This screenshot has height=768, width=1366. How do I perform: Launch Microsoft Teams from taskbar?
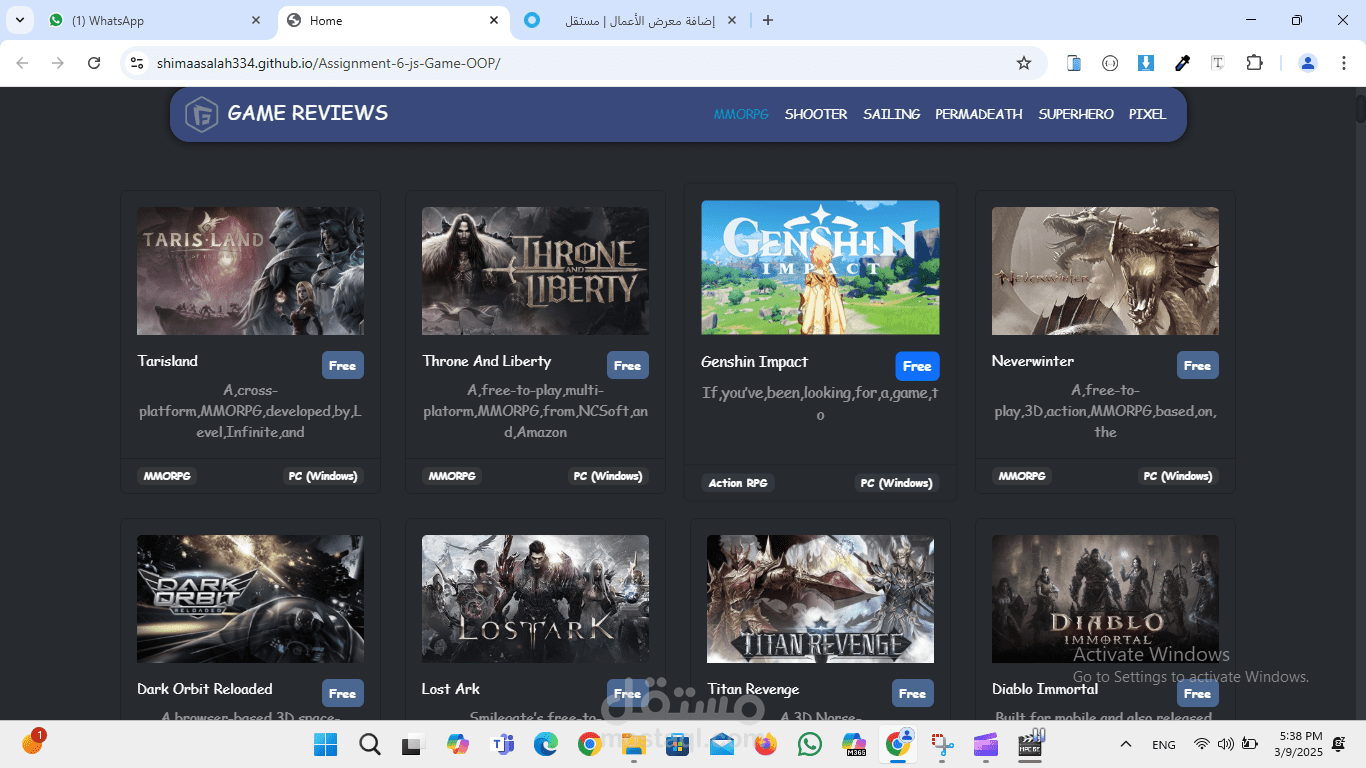click(x=502, y=744)
